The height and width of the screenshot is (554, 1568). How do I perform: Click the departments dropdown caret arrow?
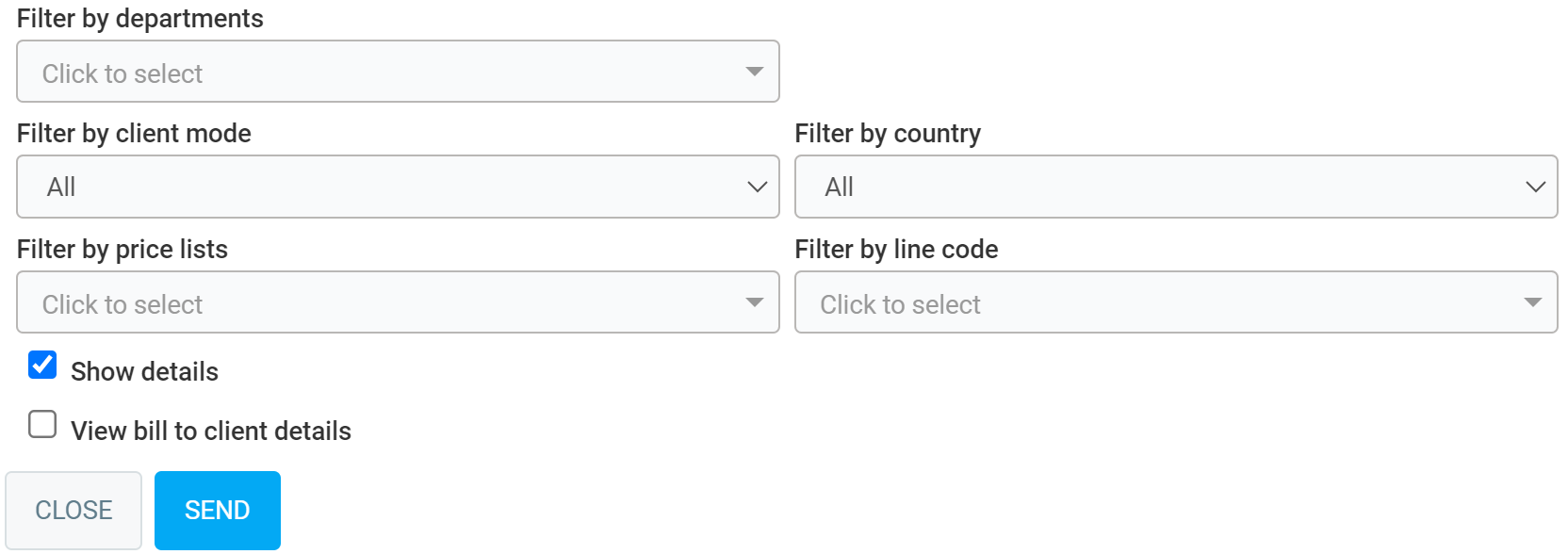pos(754,72)
